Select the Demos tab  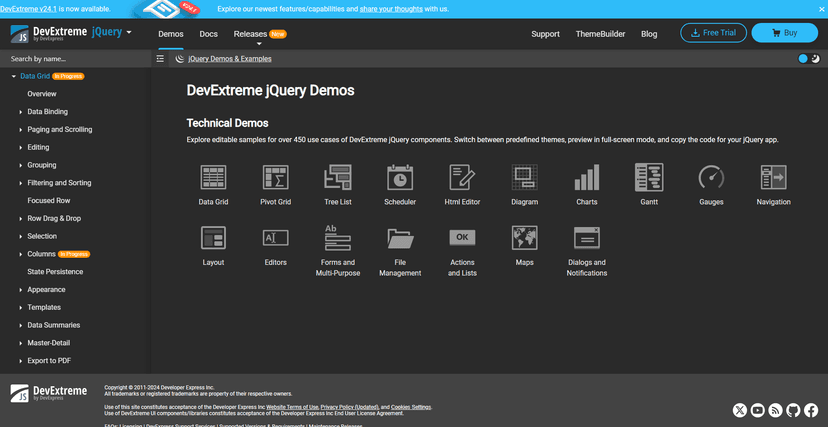(171, 34)
